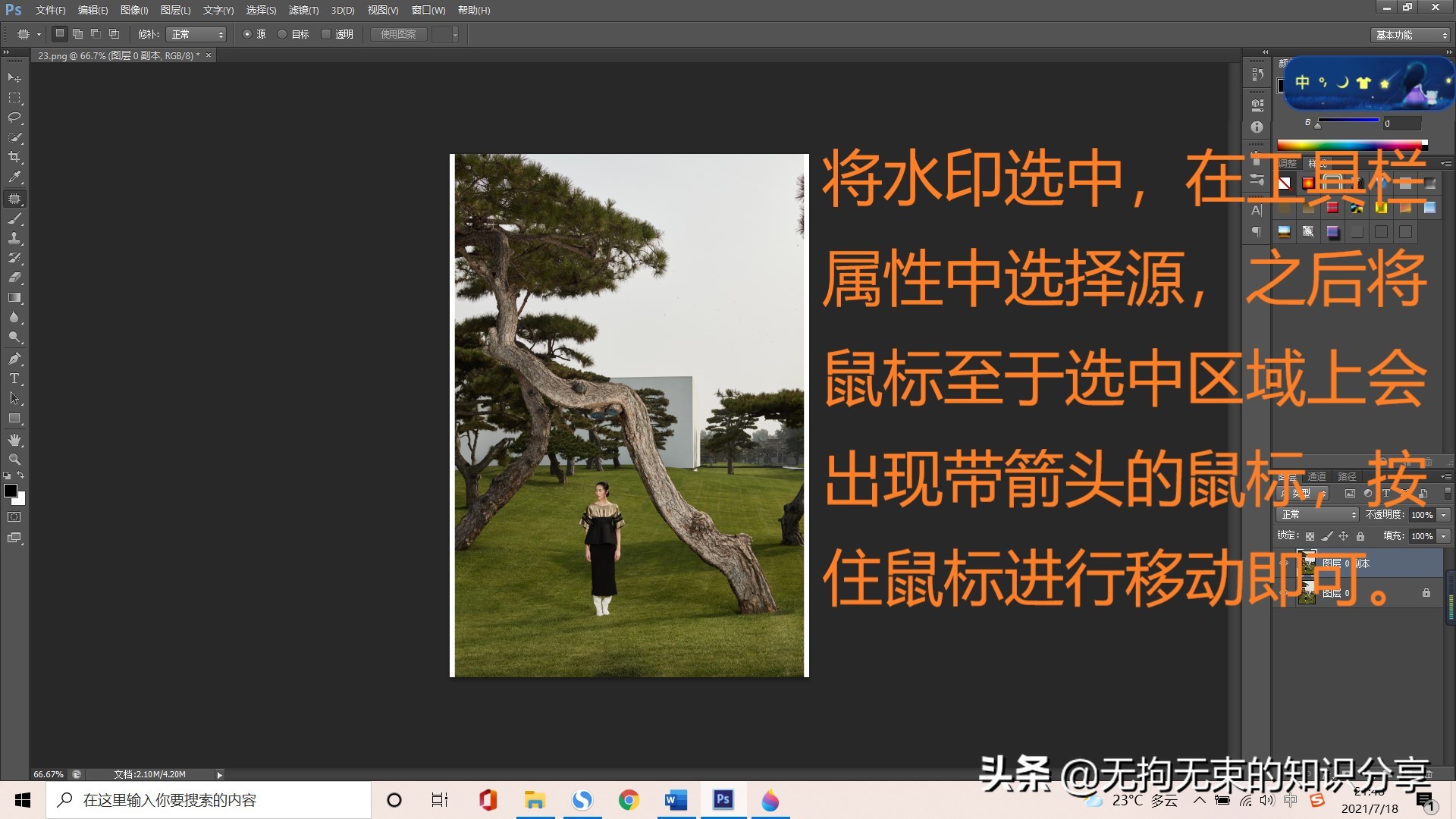The width and height of the screenshot is (1456, 819).
Task: Select the Move tool
Action: click(x=14, y=77)
